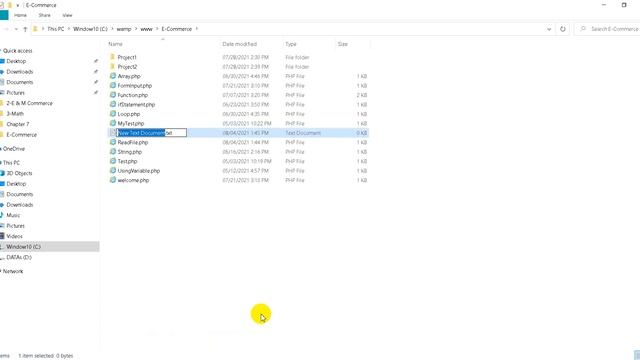Open the View ribbon tab
This screenshot has height=360, width=640.
click(x=67, y=15)
